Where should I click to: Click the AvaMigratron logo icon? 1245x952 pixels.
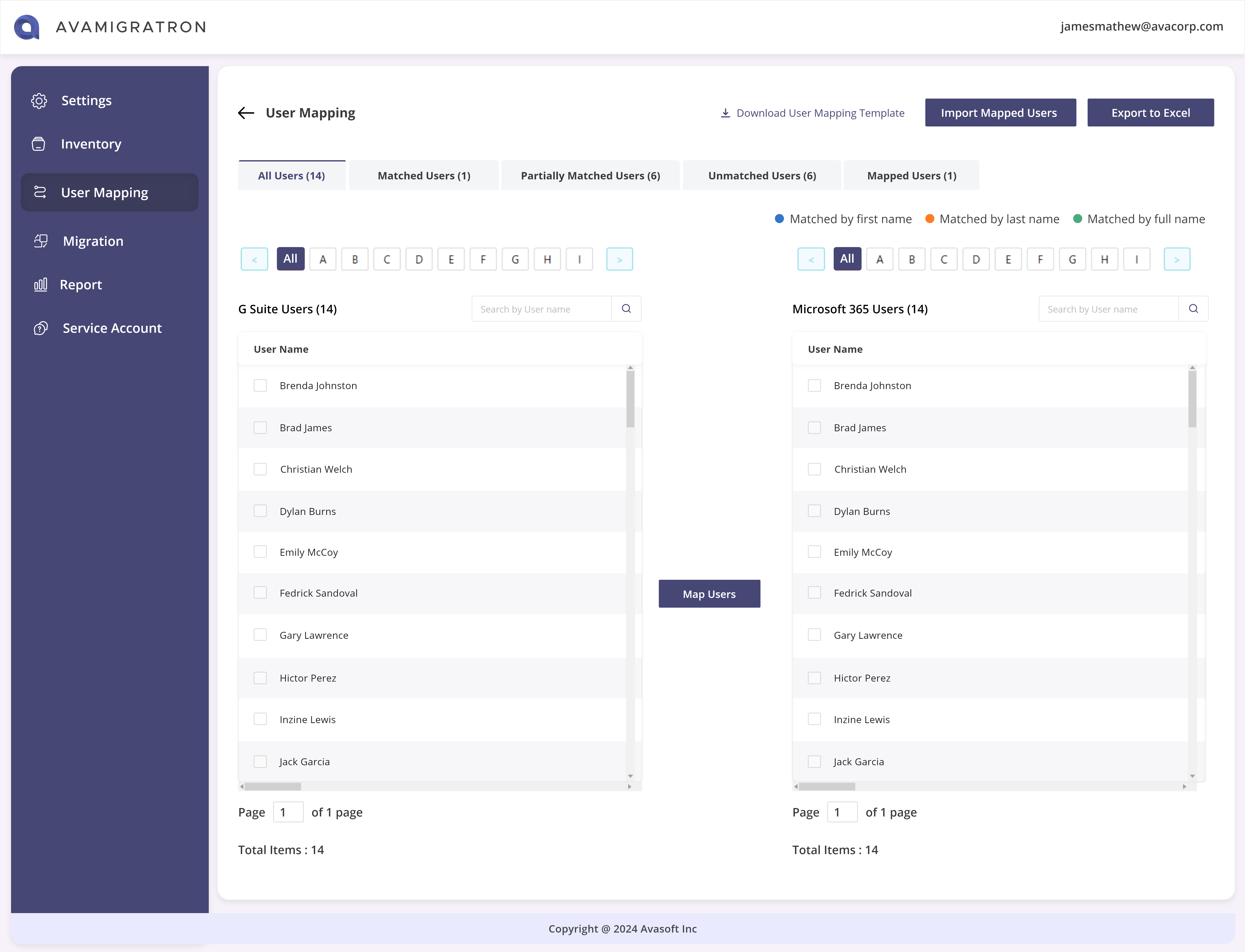[x=27, y=27]
